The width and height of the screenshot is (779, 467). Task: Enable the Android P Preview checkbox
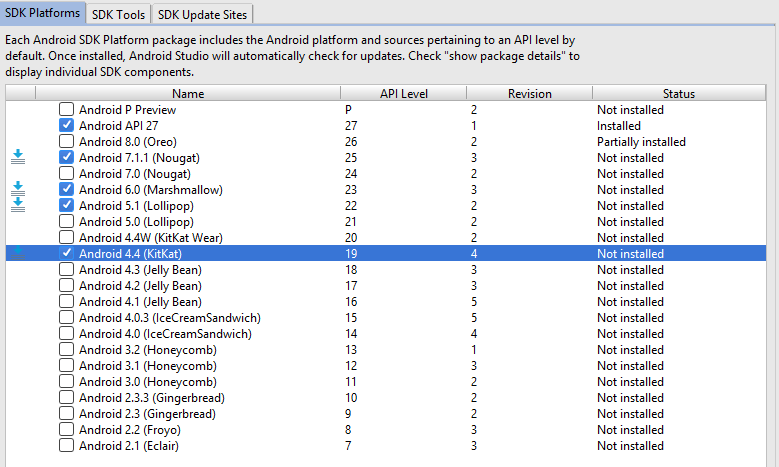pyautogui.click(x=66, y=109)
